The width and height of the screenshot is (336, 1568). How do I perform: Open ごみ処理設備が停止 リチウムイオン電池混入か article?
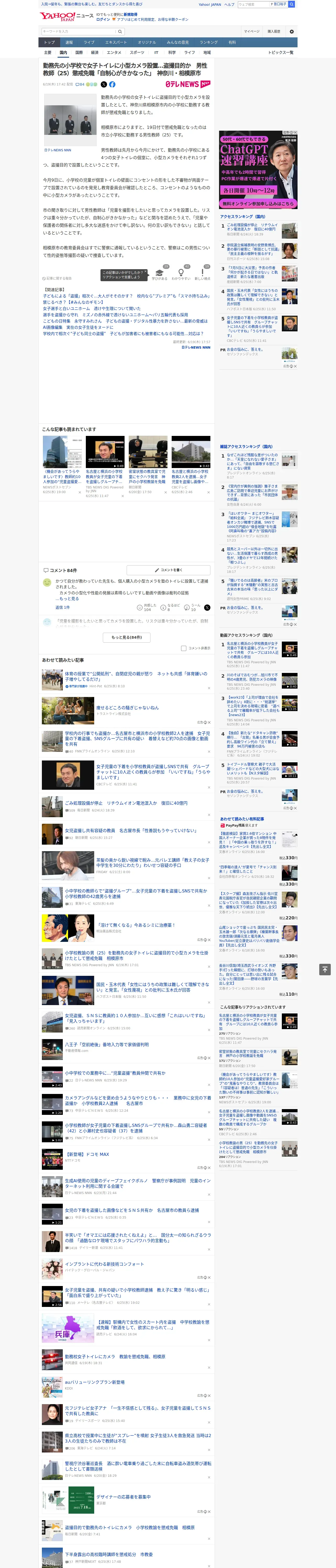point(126,803)
